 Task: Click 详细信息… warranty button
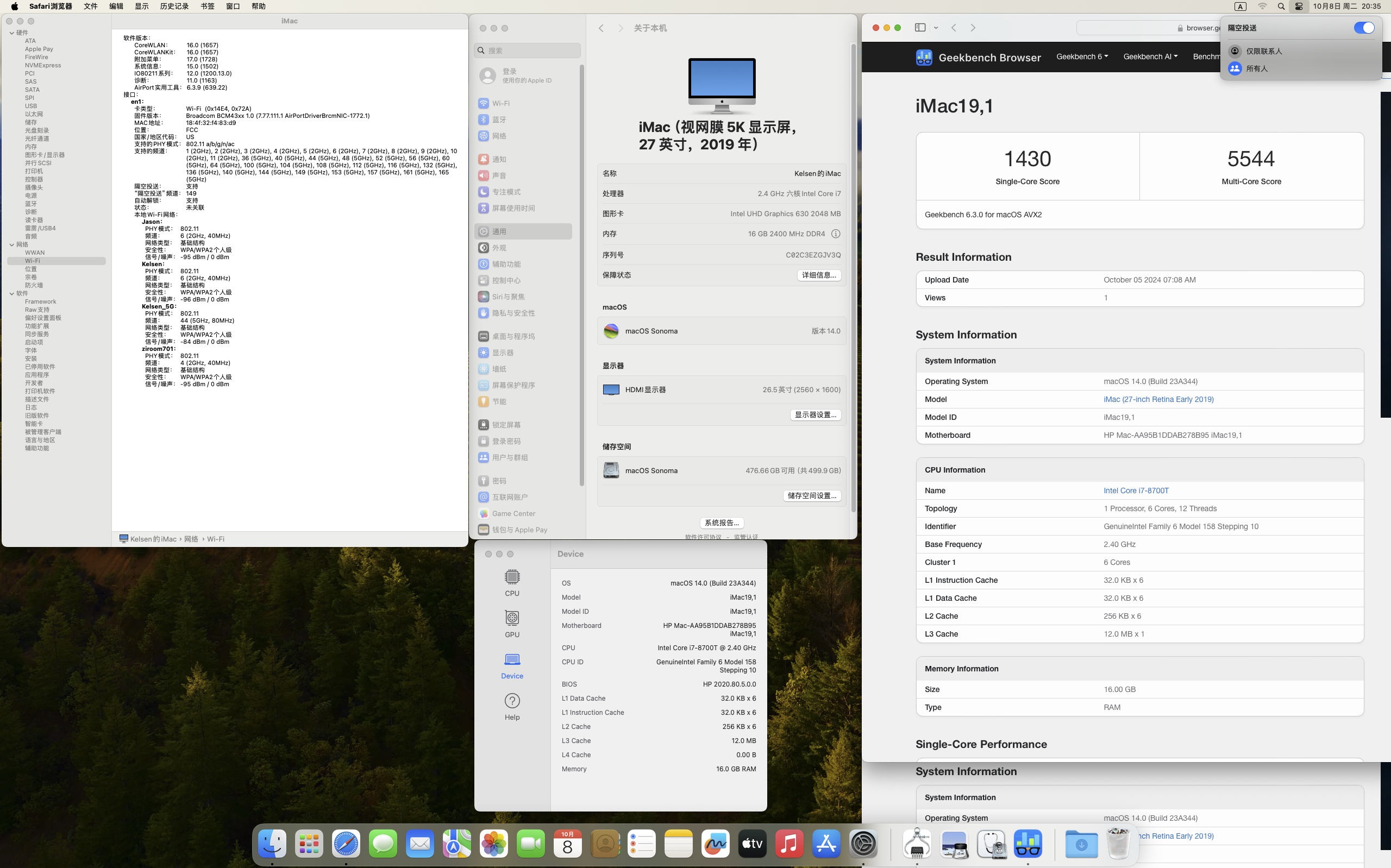pos(819,275)
